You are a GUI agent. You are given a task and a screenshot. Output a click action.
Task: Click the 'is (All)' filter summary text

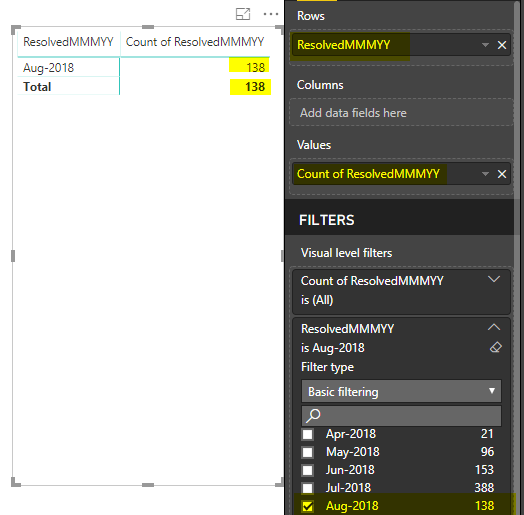point(317,300)
